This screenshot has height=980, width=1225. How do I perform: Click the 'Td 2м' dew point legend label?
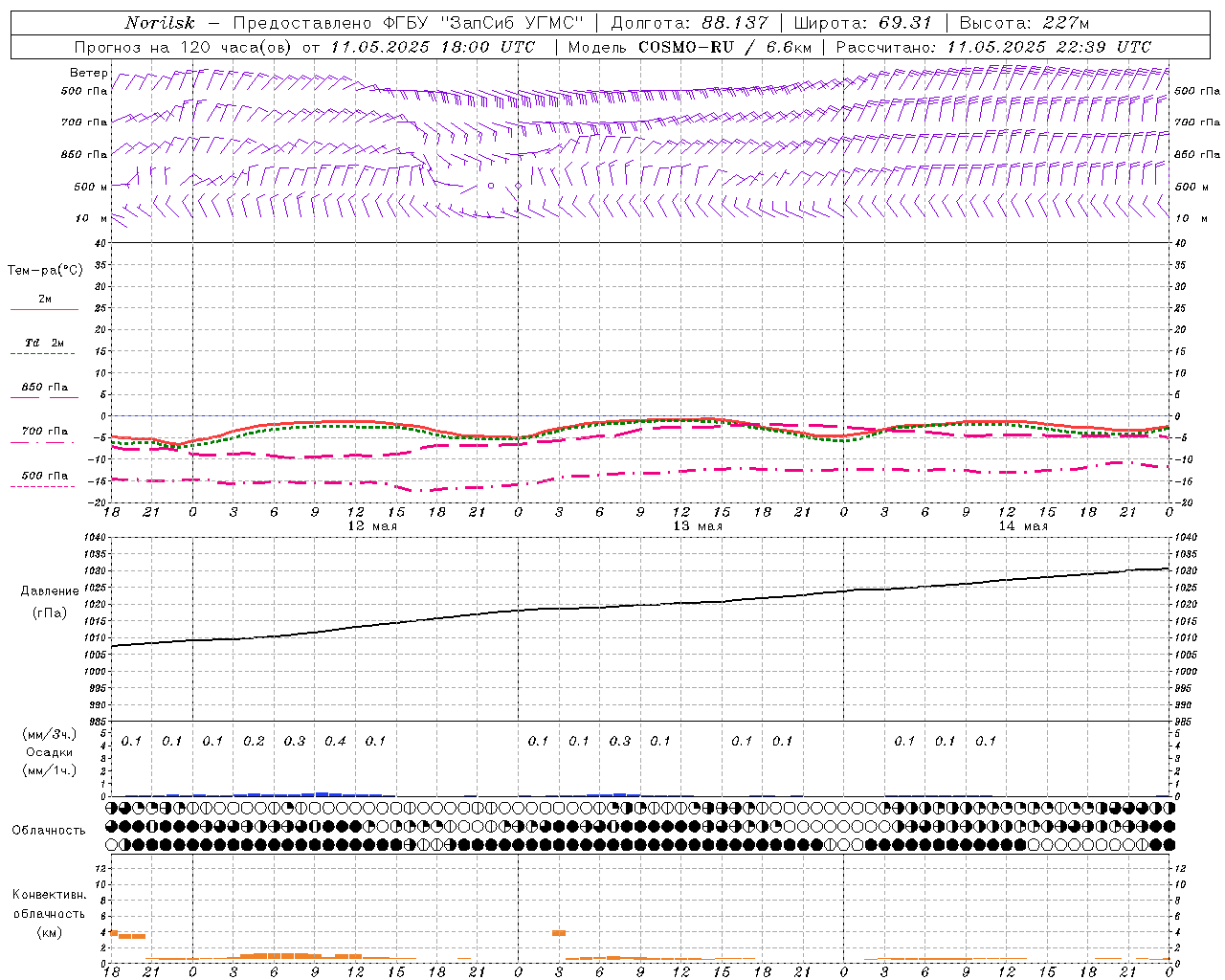(x=44, y=343)
